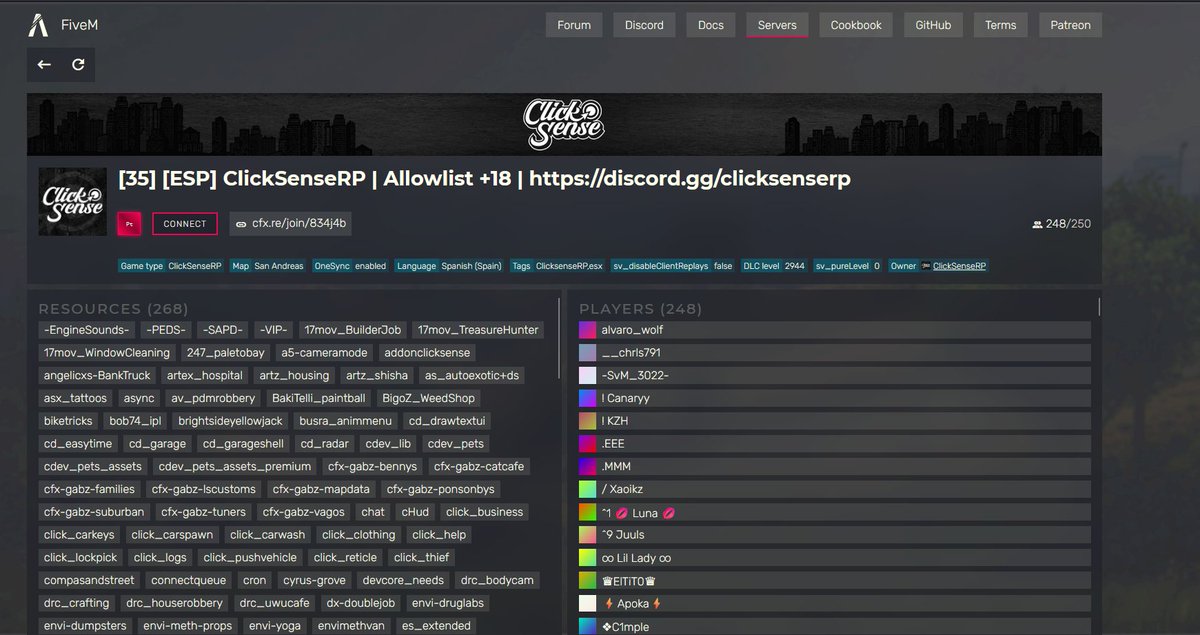This screenshot has width=1200, height=635.
Task: Click the .EEE player avatar
Action: point(588,444)
